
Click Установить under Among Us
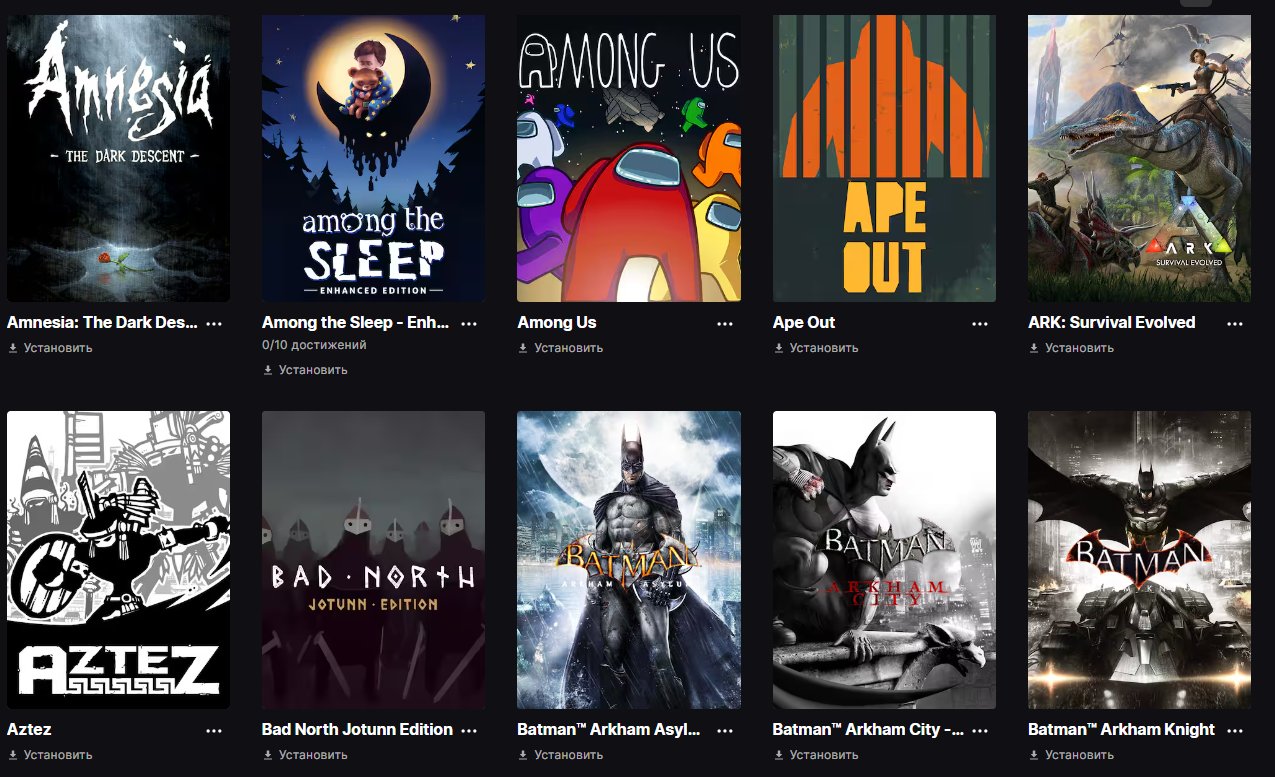560,348
